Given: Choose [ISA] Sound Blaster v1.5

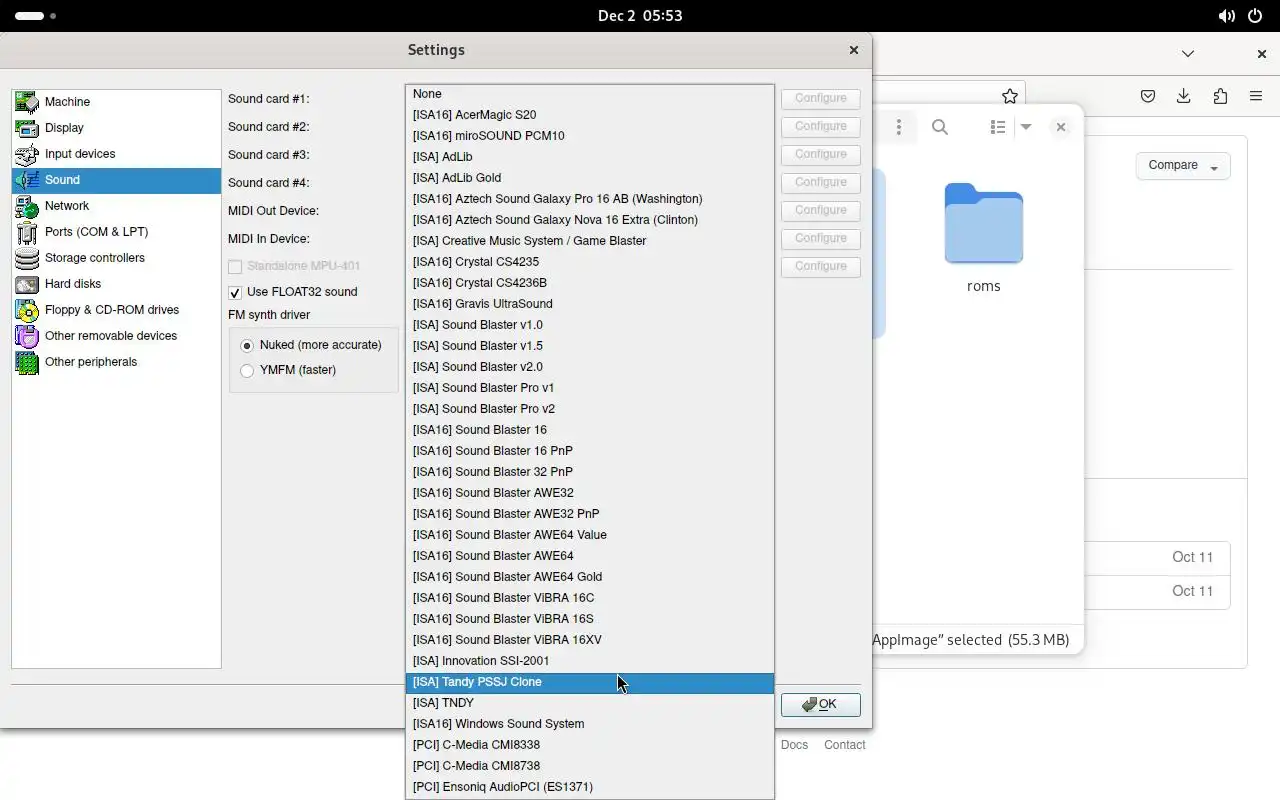Looking at the screenshot, I should coord(590,346).
